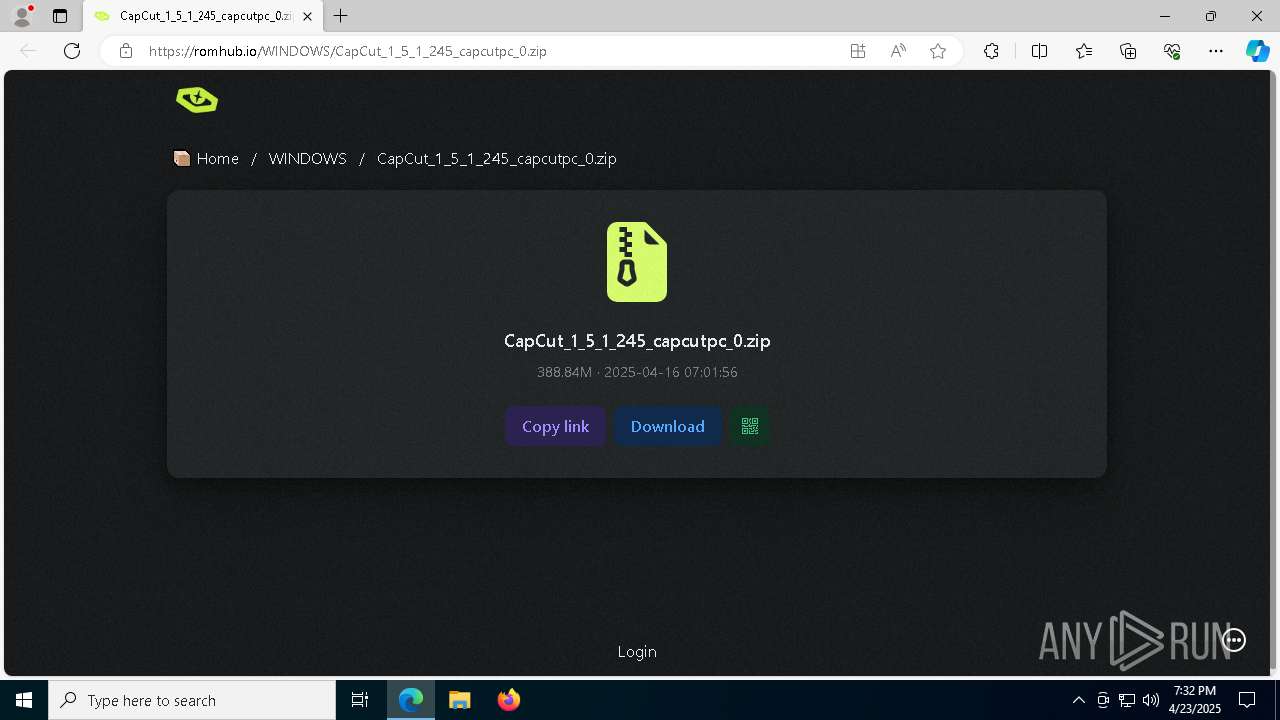Click the taskbar search box
This screenshot has width=1280, height=720.
192,700
